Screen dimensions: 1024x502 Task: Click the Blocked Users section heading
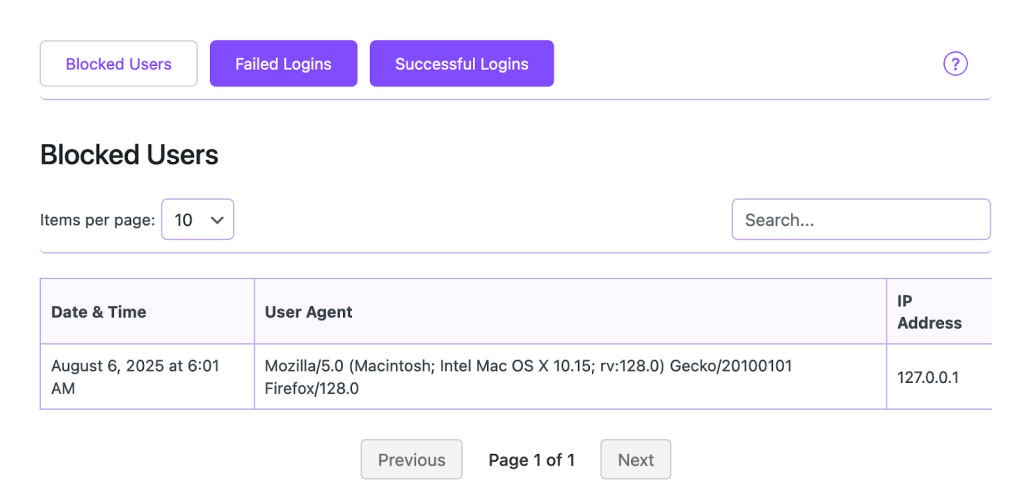pos(129,155)
